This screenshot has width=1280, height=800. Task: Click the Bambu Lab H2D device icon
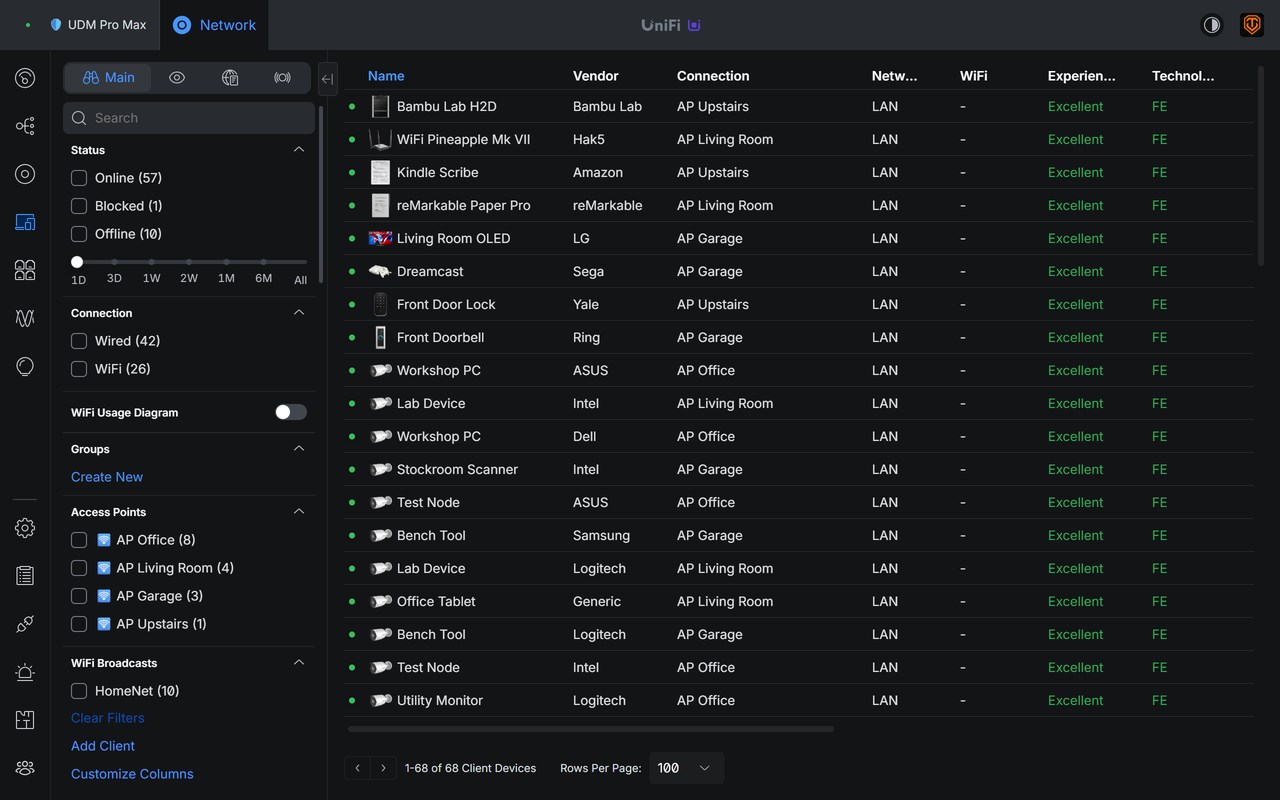(x=380, y=106)
